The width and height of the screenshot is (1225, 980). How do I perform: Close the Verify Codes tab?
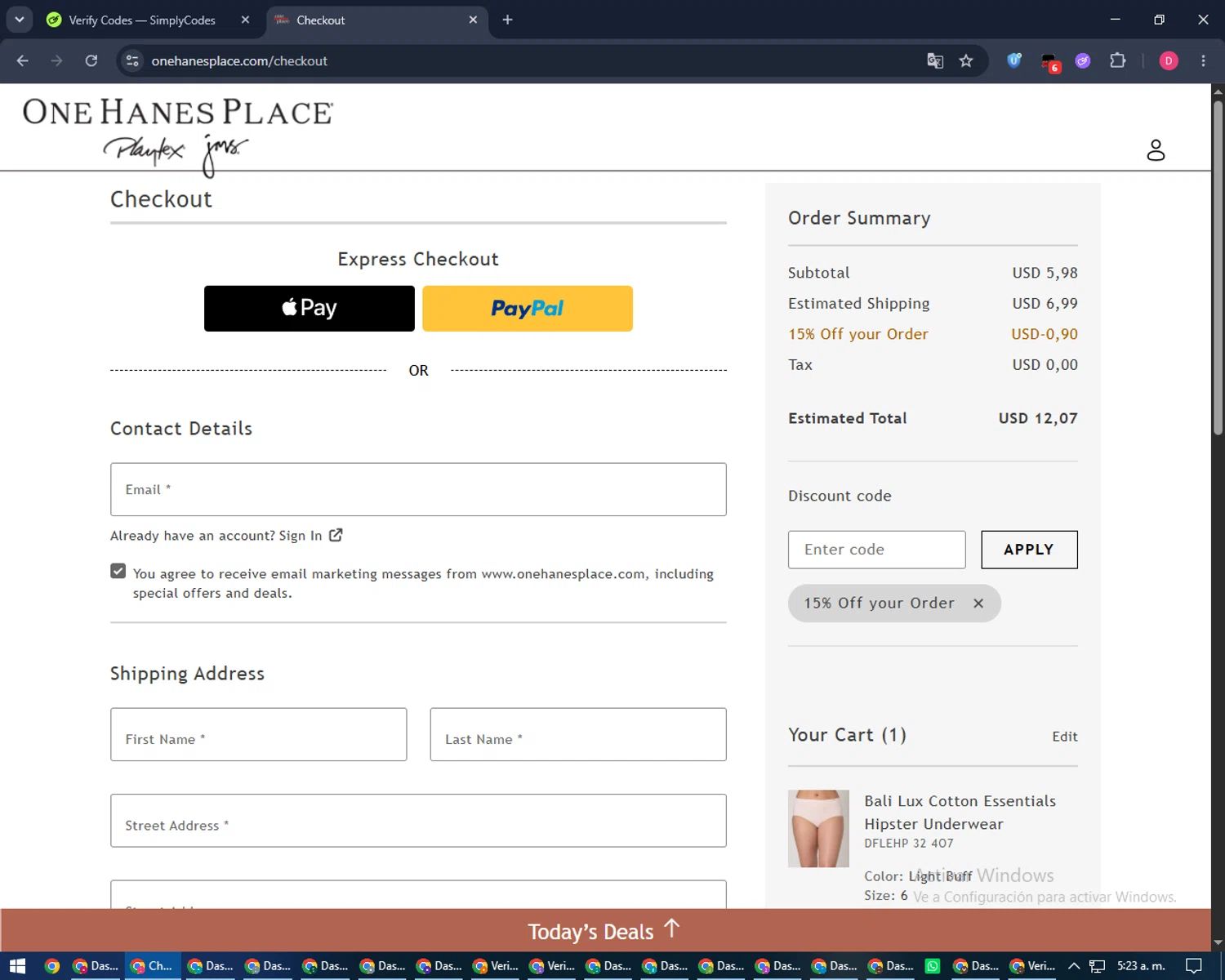pyautogui.click(x=245, y=20)
